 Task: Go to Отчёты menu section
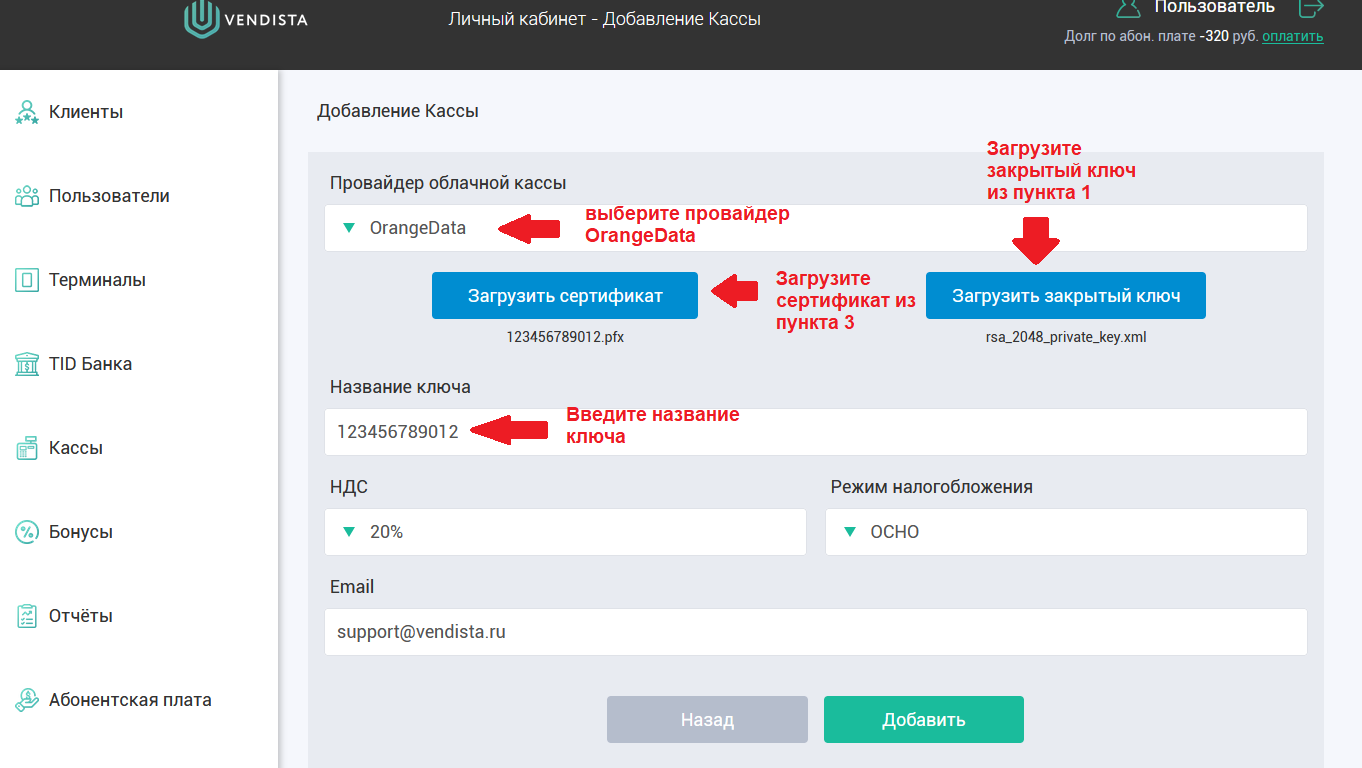80,616
